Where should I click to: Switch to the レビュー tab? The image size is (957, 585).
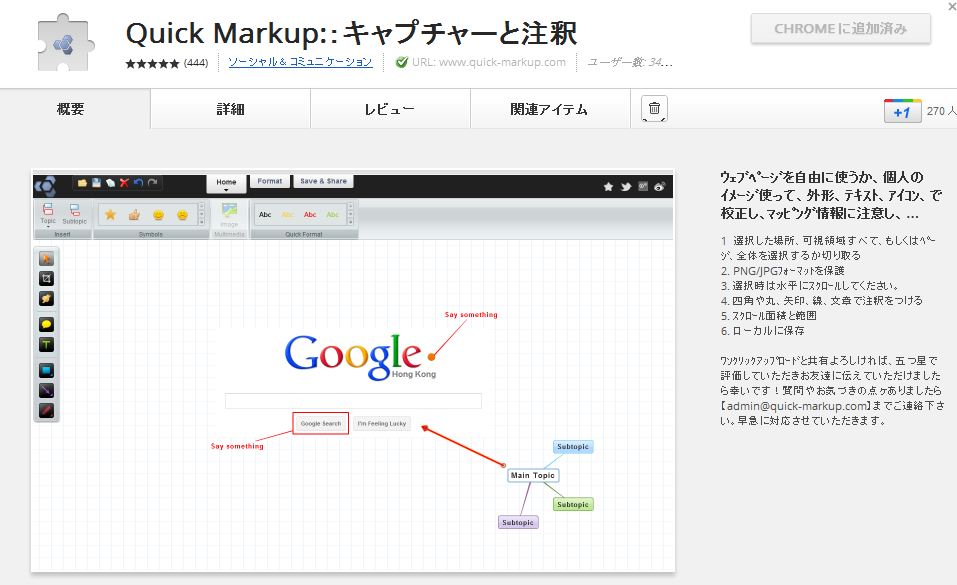coord(390,109)
